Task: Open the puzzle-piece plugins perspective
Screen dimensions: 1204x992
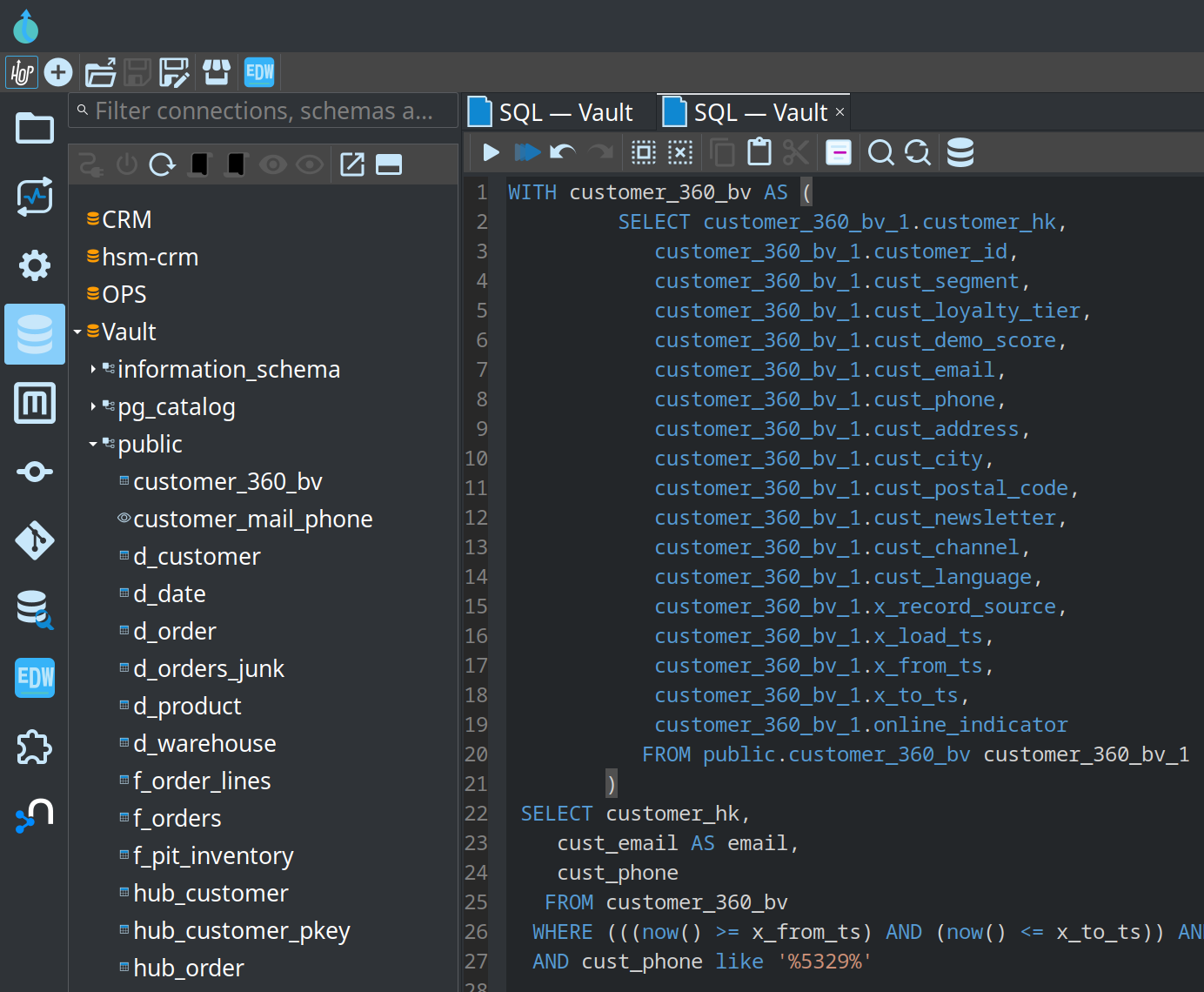Action: tap(35, 747)
